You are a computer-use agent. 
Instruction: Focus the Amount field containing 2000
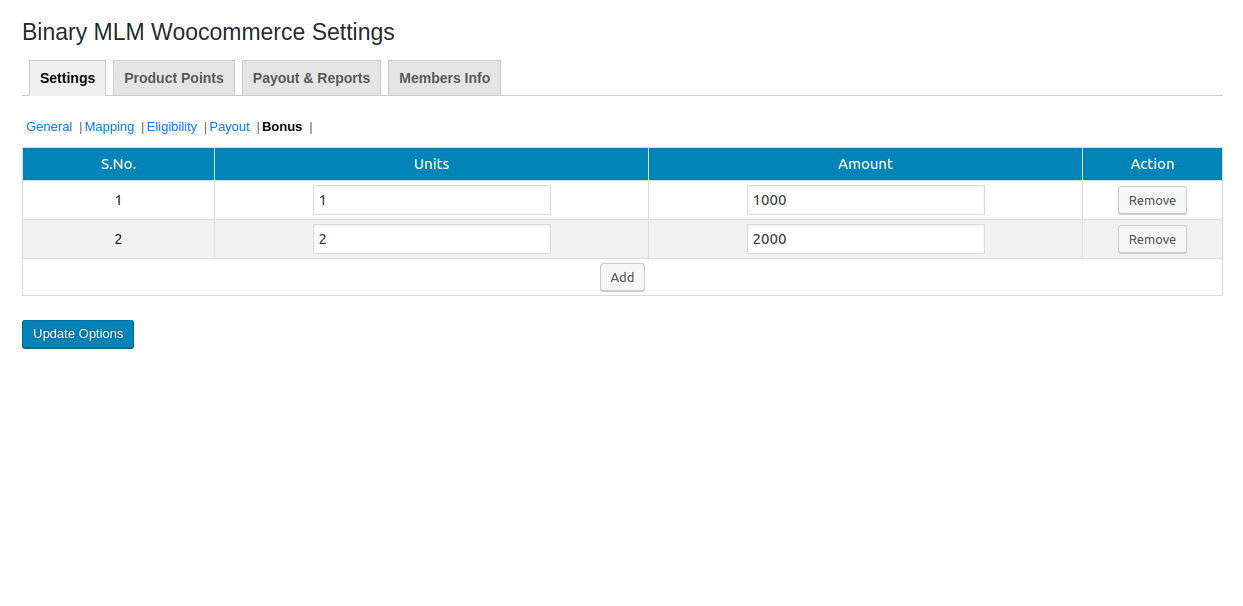pos(865,239)
